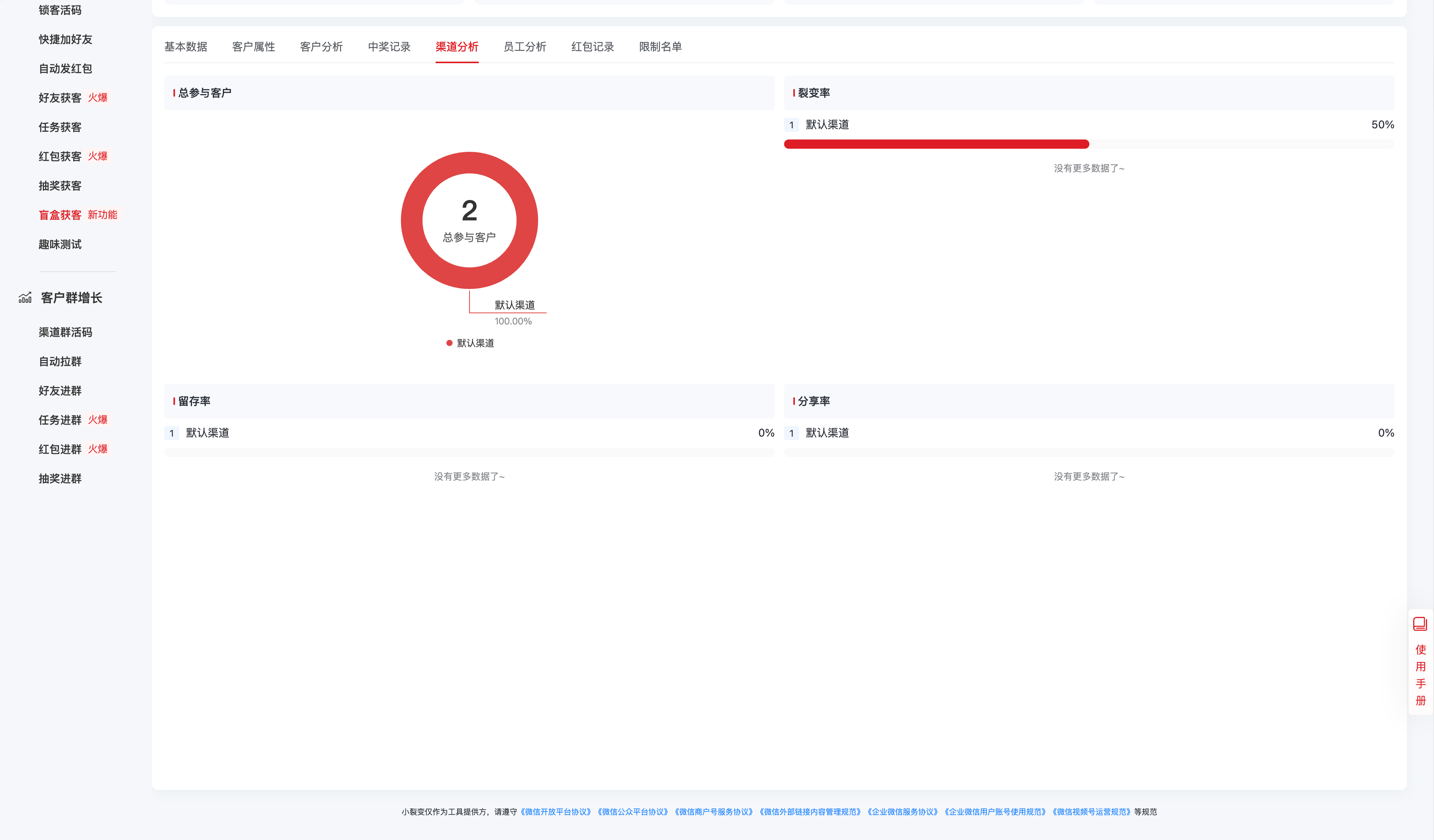This screenshot has width=1434, height=840.
Task: Open 《企业微信服务协议》 link
Action: [902, 811]
